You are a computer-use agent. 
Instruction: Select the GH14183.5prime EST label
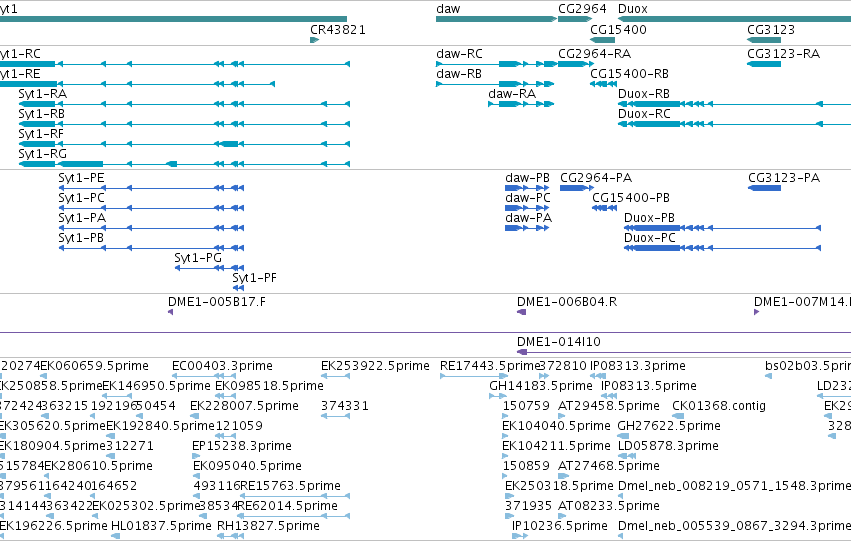click(x=541, y=386)
